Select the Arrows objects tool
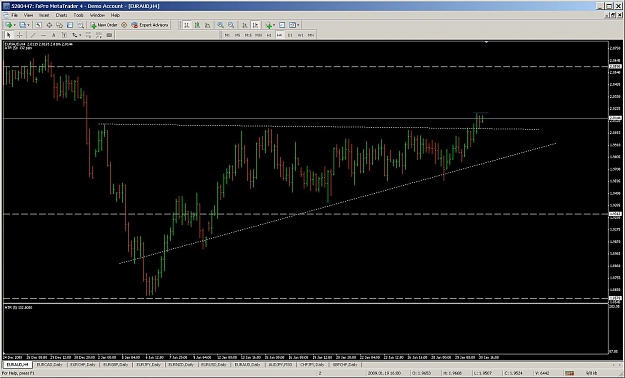This screenshot has height=378, width=625. [74, 35]
